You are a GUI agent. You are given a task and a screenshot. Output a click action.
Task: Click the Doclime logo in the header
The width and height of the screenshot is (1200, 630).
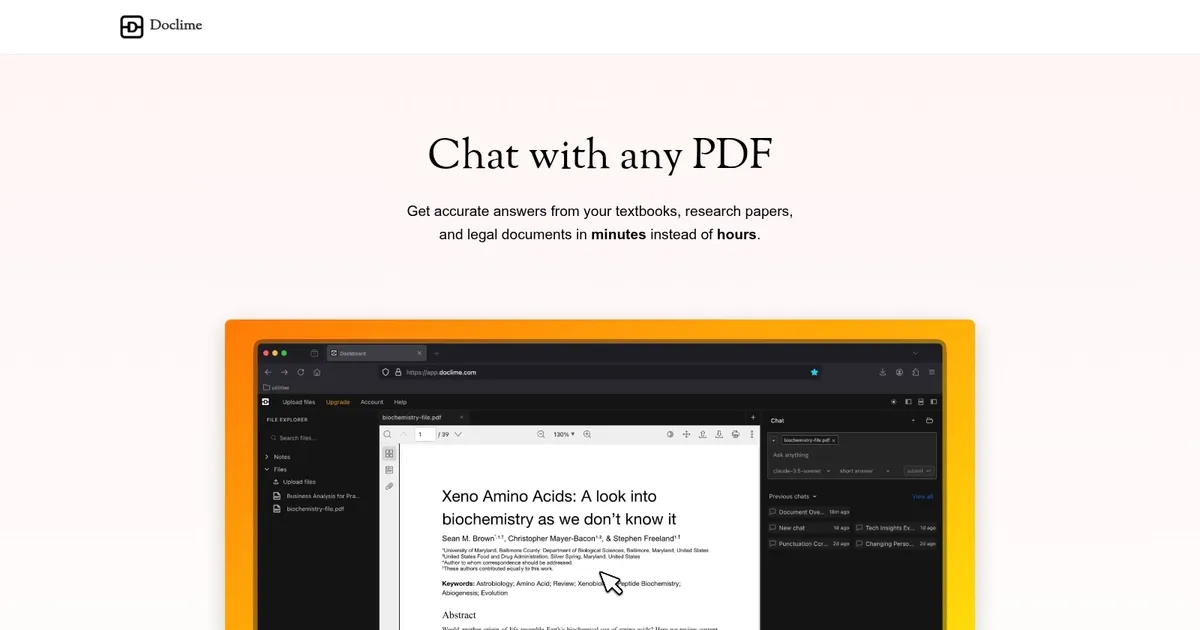(161, 26)
